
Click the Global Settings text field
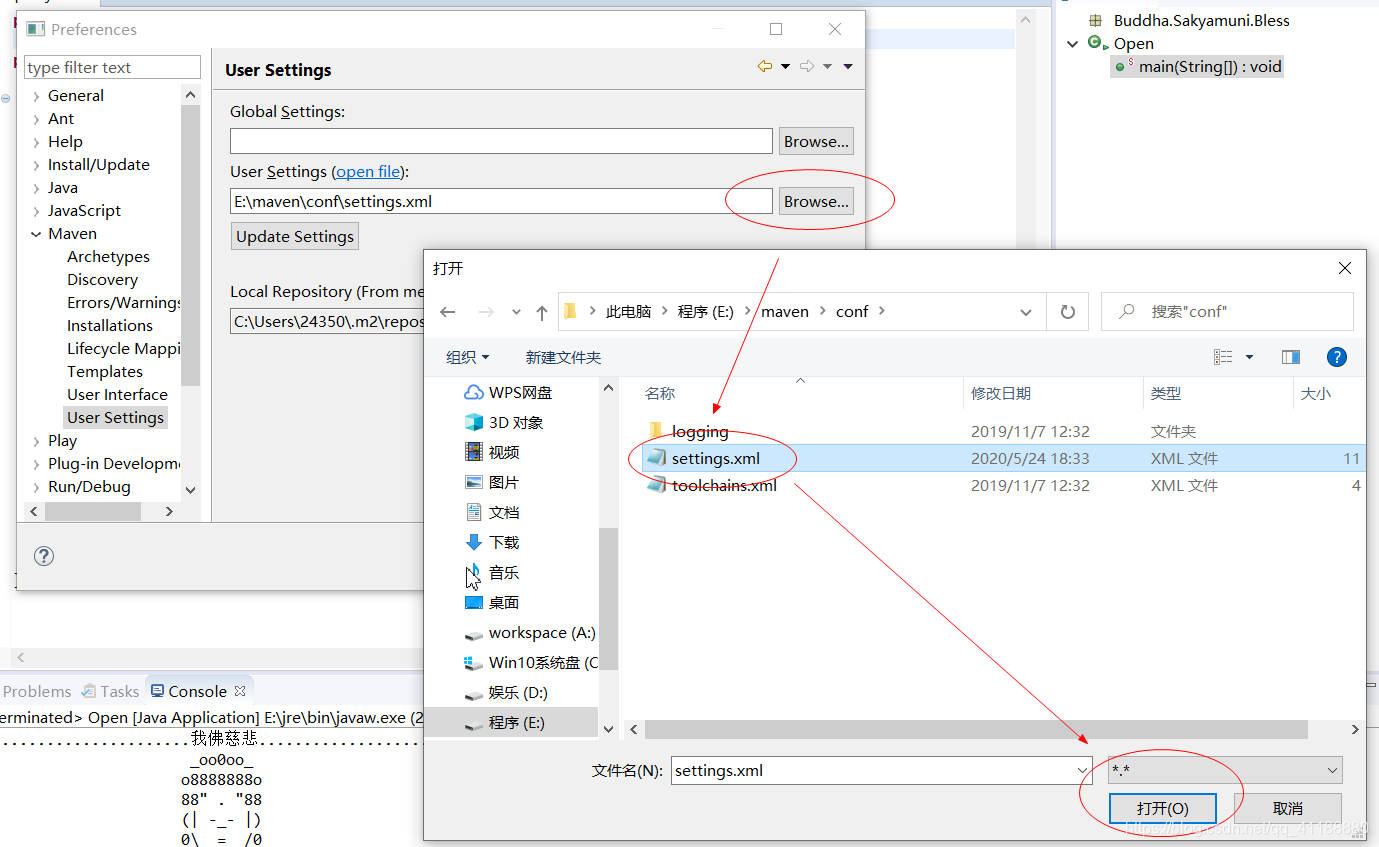(x=501, y=141)
